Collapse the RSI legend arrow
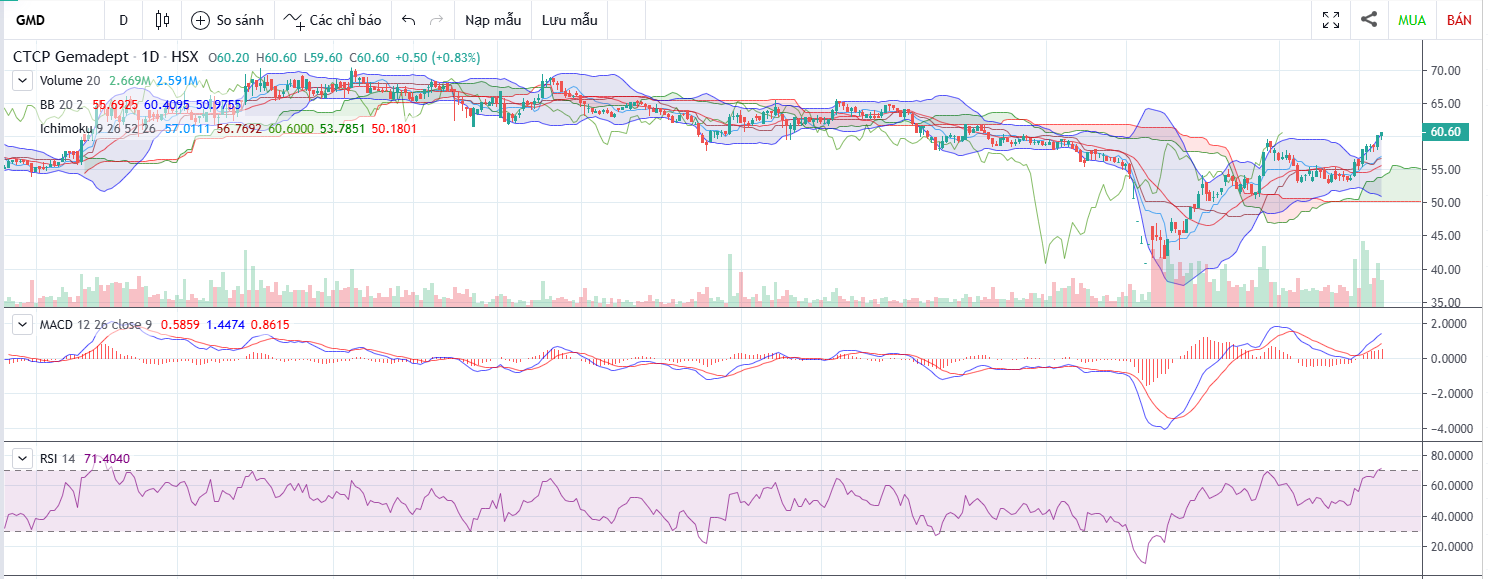This screenshot has width=1488, height=579. tap(20, 458)
